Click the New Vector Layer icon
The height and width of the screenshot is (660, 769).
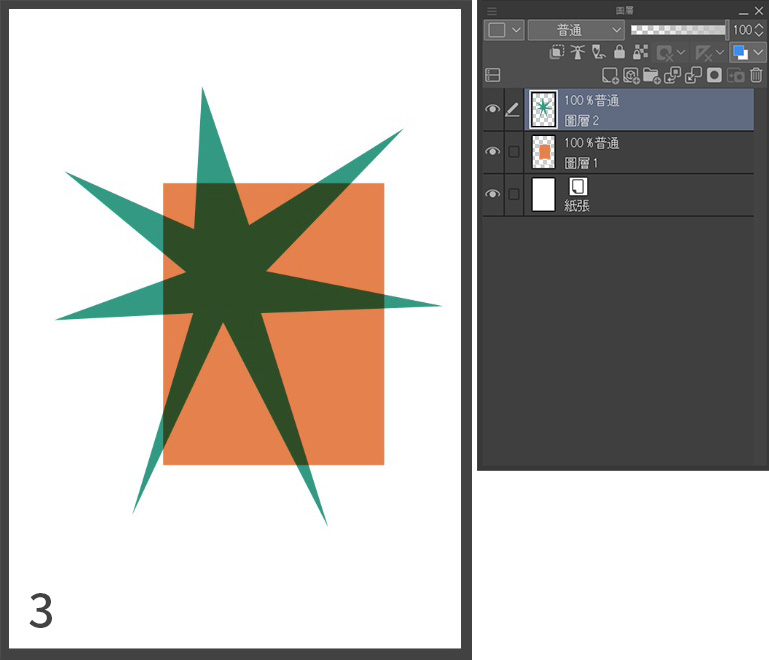pyautogui.click(x=631, y=75)
